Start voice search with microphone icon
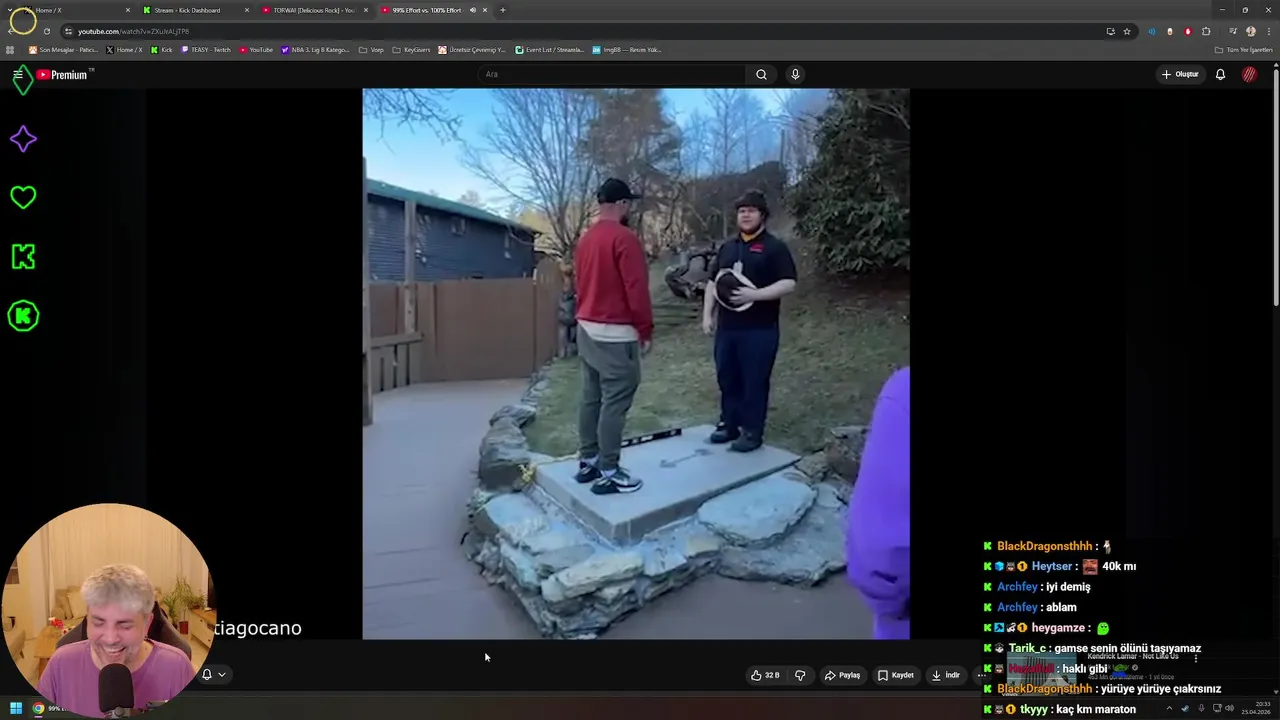 (x=795, y=74)
